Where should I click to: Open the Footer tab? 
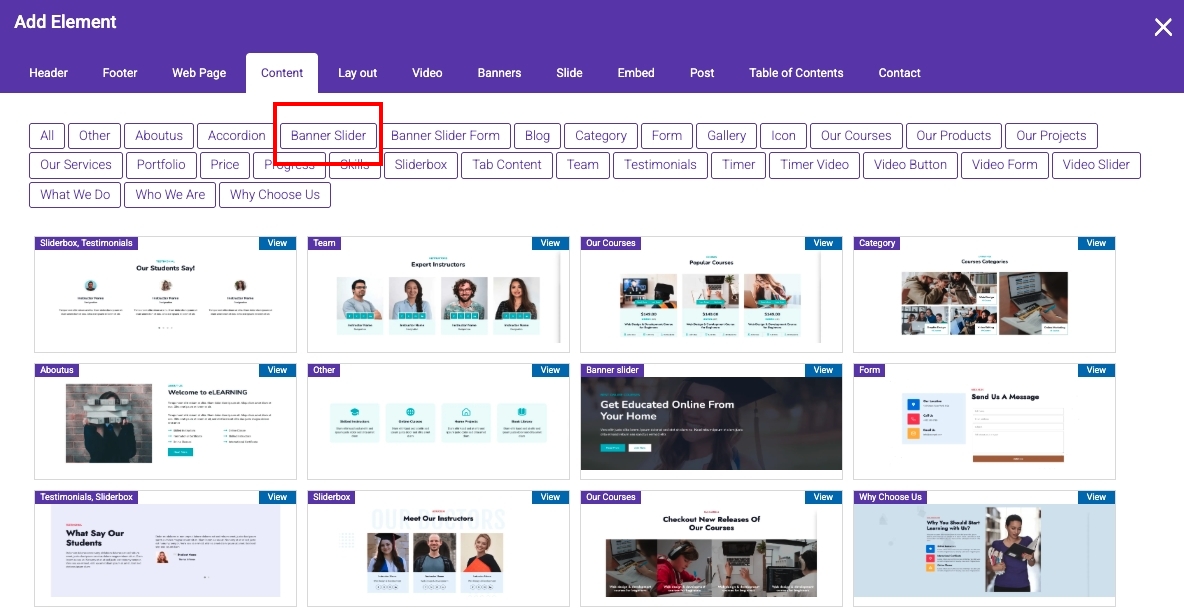point(120,73)
